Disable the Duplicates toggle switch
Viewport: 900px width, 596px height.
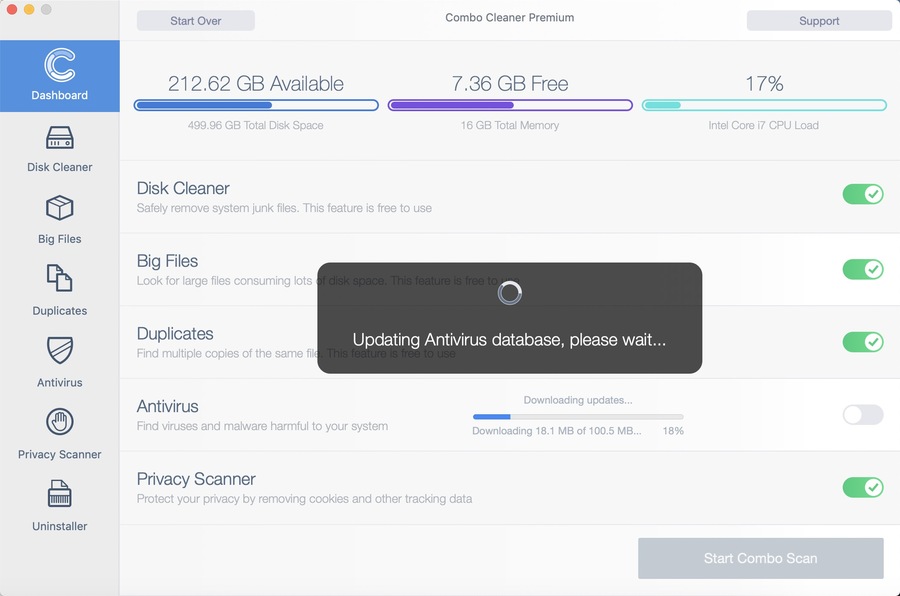[863, 342]
